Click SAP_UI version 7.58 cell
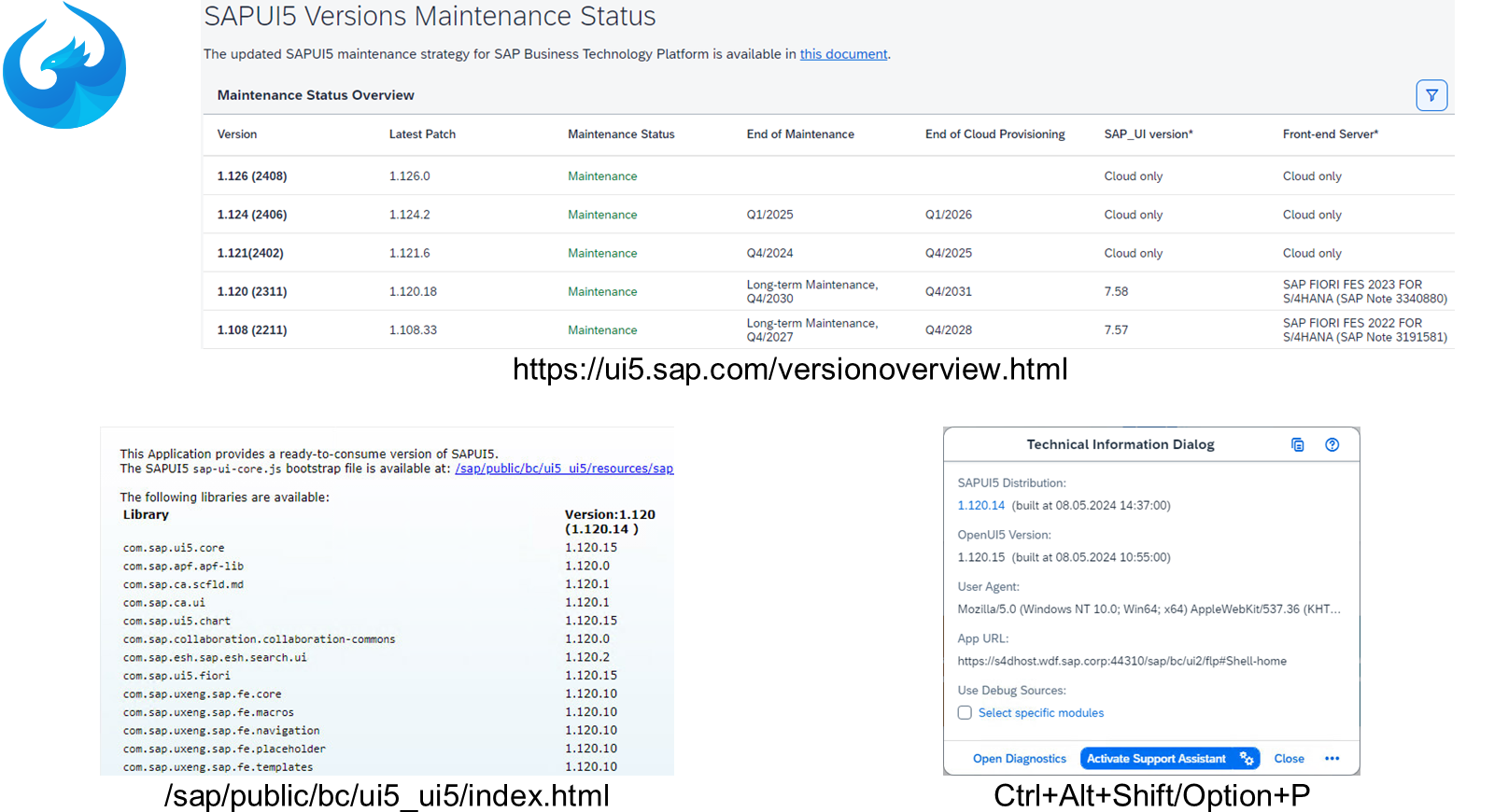 coord(1116,291)
